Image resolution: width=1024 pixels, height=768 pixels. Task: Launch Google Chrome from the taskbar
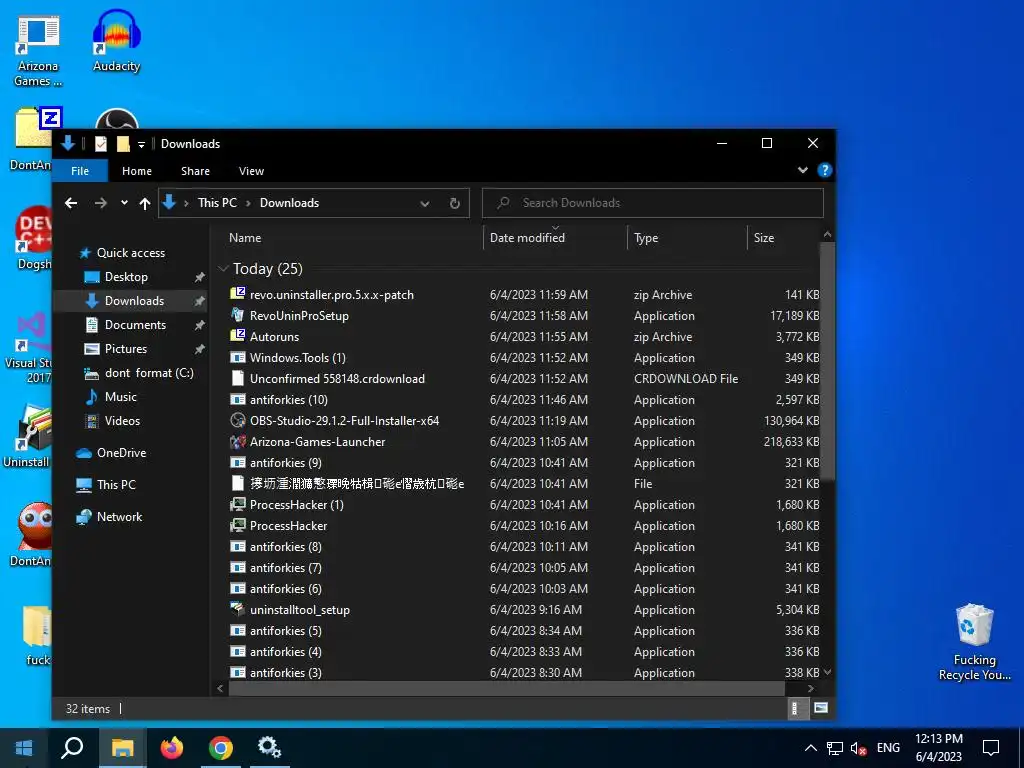pos(221,748)
